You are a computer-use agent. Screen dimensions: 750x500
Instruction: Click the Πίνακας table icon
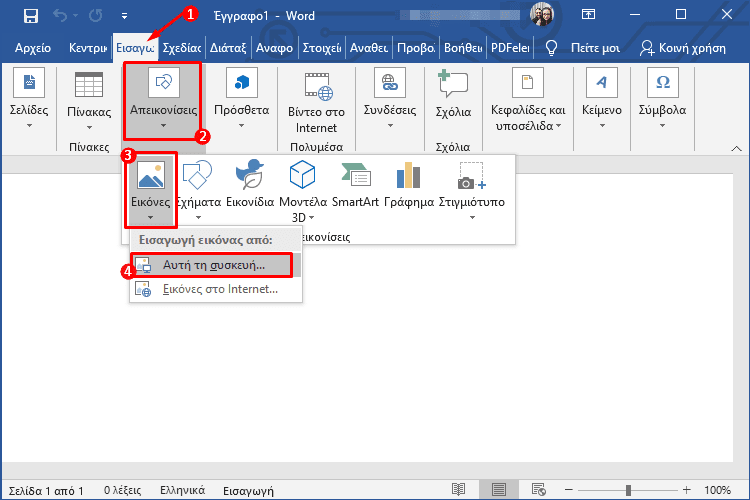pos(89,85)
